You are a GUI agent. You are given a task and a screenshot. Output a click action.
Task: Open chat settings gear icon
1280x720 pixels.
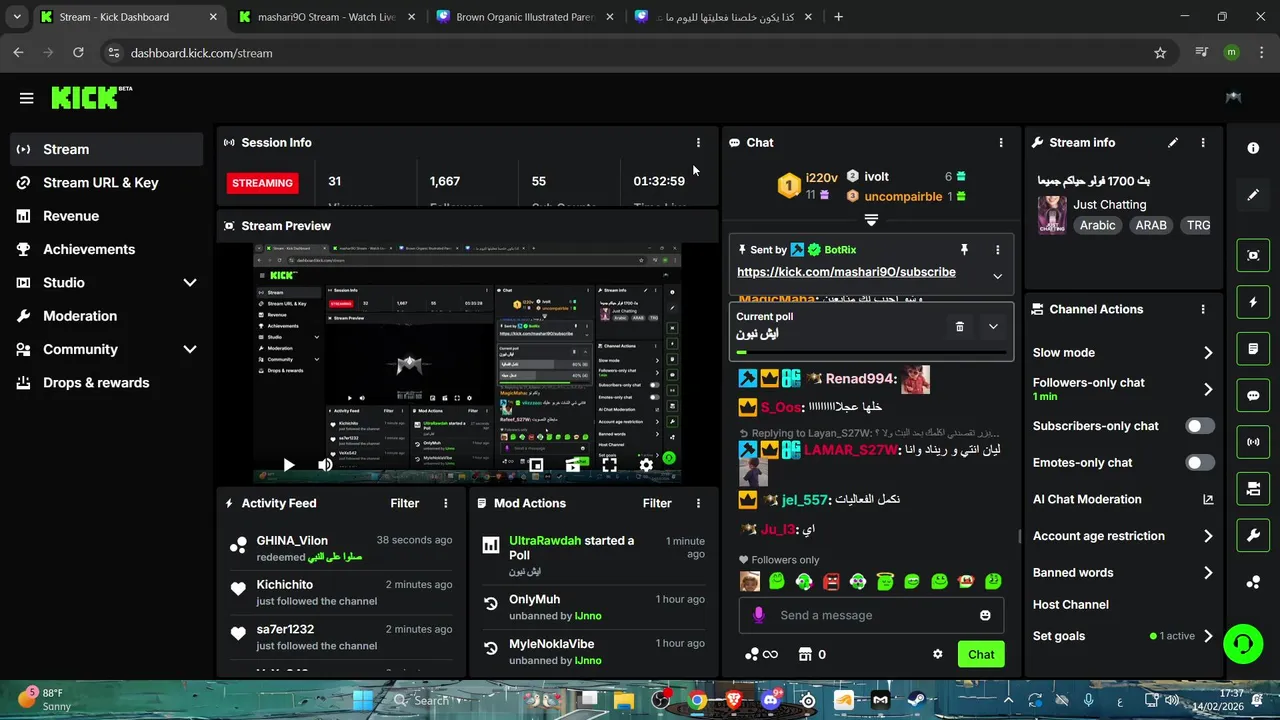[938, 654]
